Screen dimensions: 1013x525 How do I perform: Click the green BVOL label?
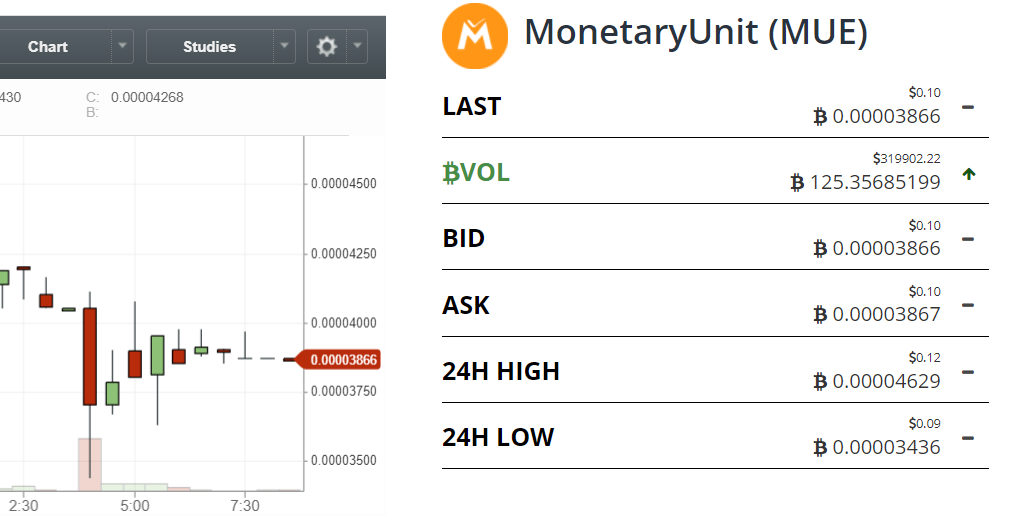(x=476, y=172)
